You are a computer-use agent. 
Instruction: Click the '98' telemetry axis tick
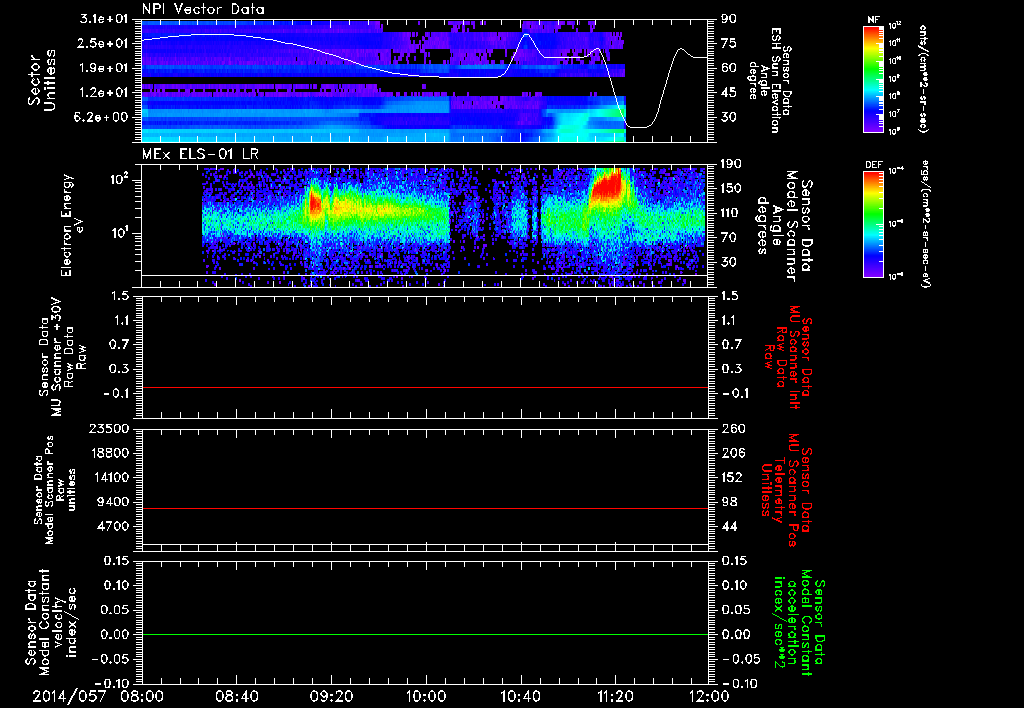729,502
